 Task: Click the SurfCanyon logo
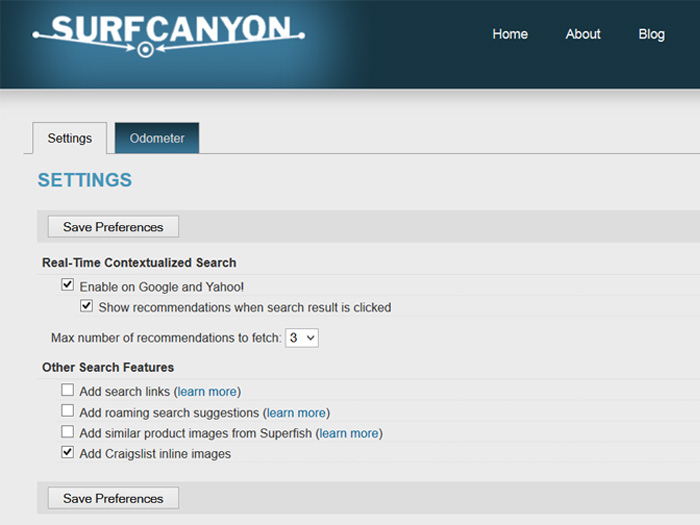[169, 36]
